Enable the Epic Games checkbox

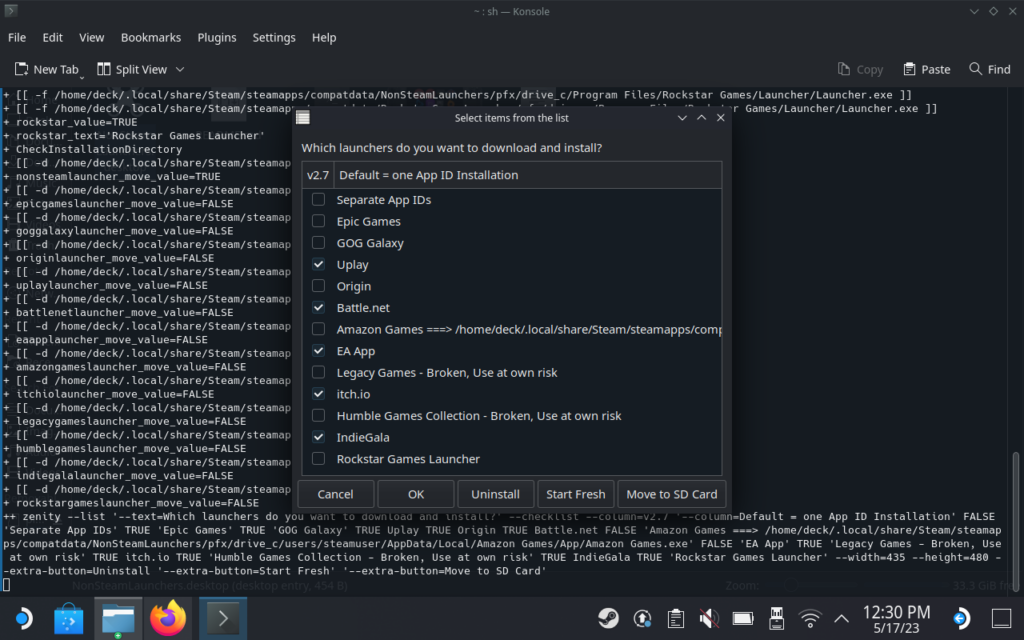pos(318,222)
